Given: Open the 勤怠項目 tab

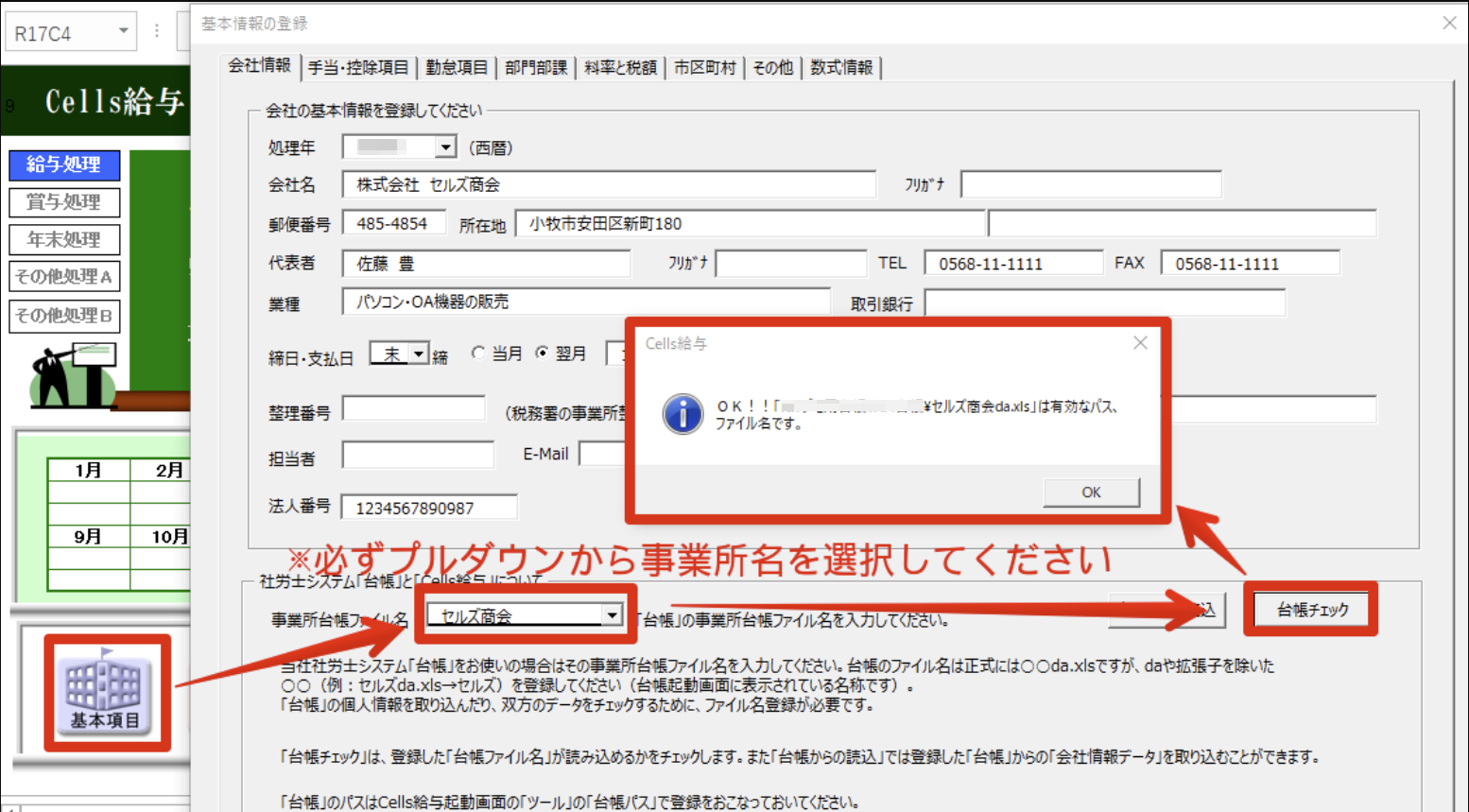Looking at the screenshot, I should point(456,67).
